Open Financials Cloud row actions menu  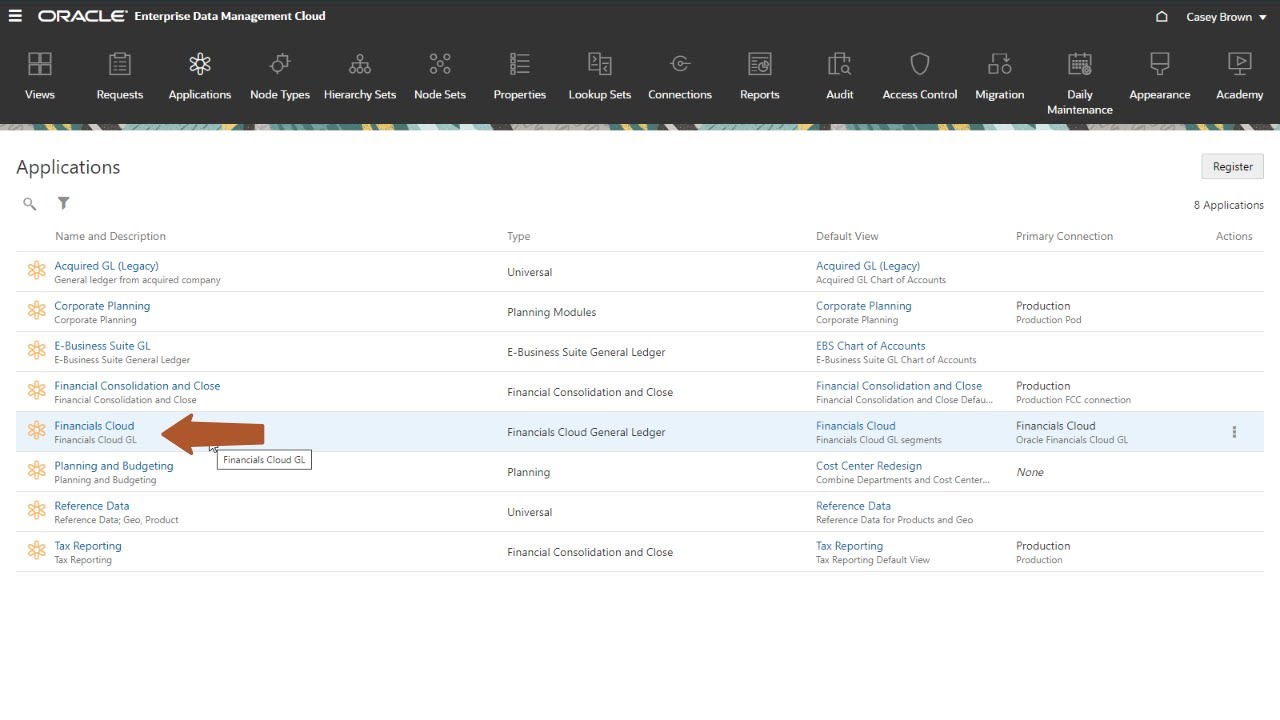pos(1234,432)
